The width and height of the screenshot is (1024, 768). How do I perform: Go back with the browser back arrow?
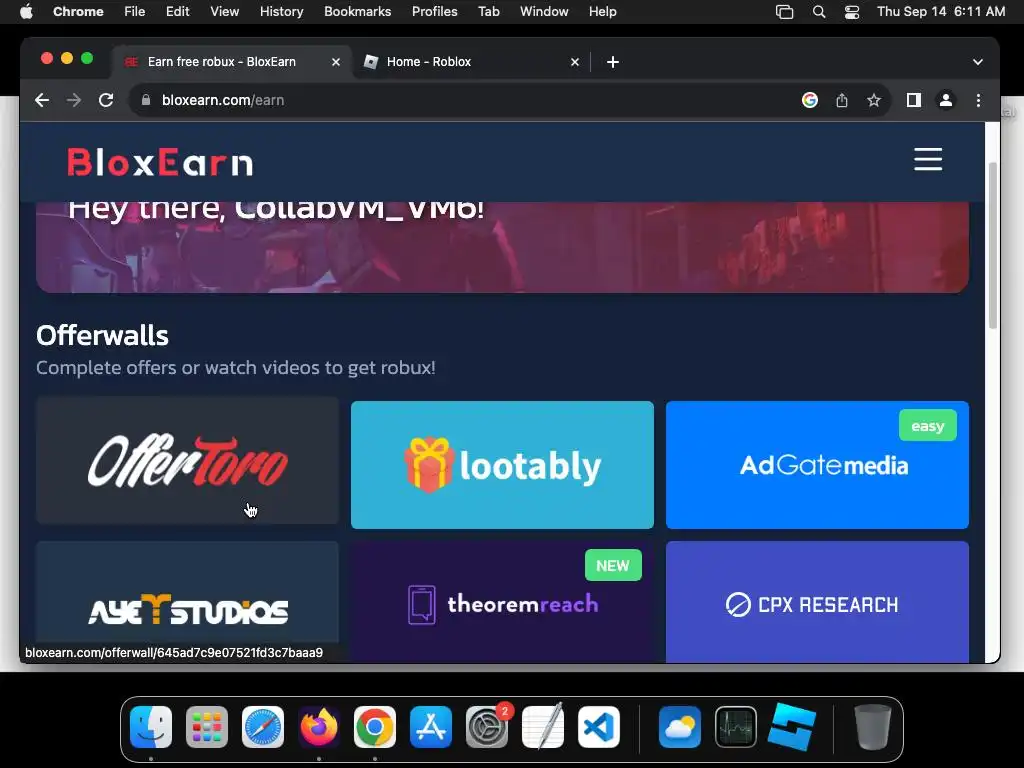pos(42,100)
